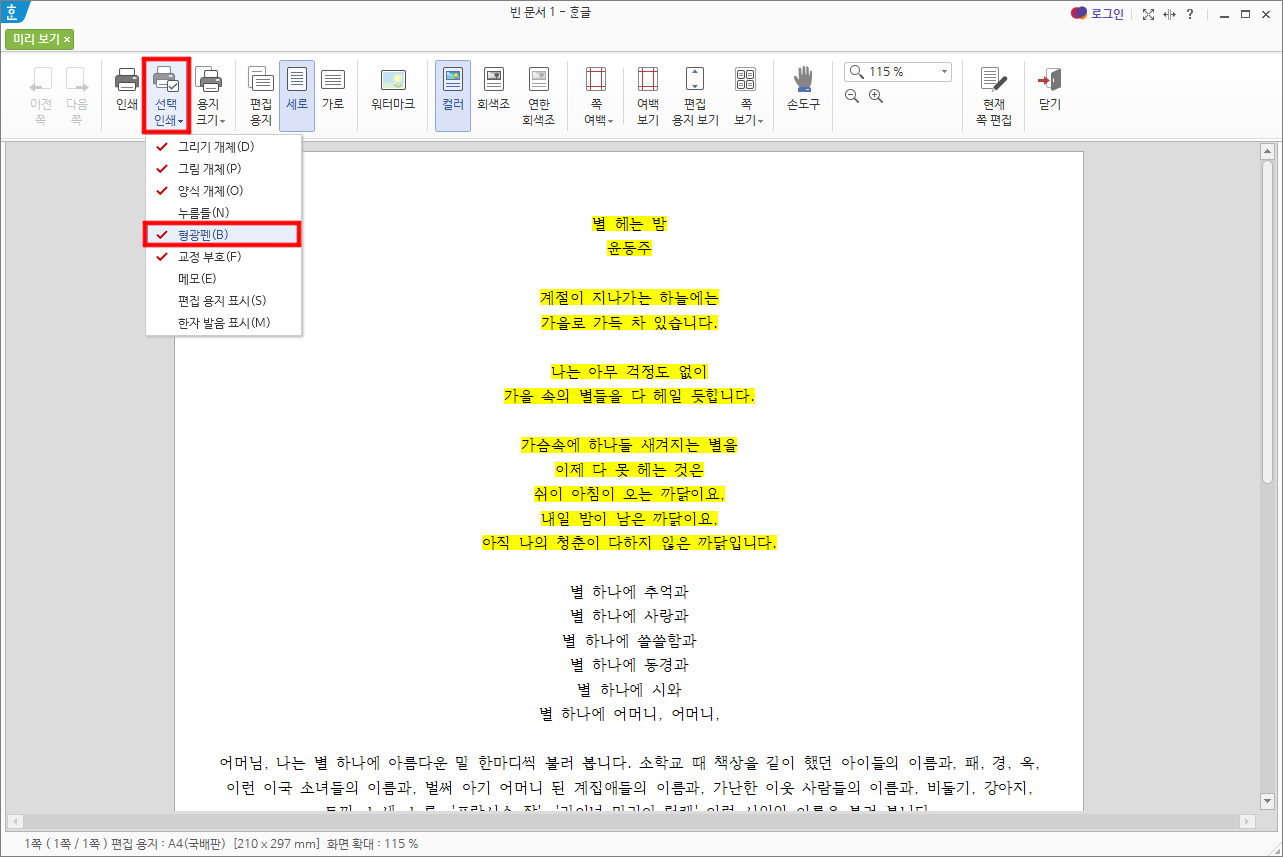Viewport: 1283px width, 857px height.
Task: Go to 이전 쪽 (previous page)
Action: 41,96
